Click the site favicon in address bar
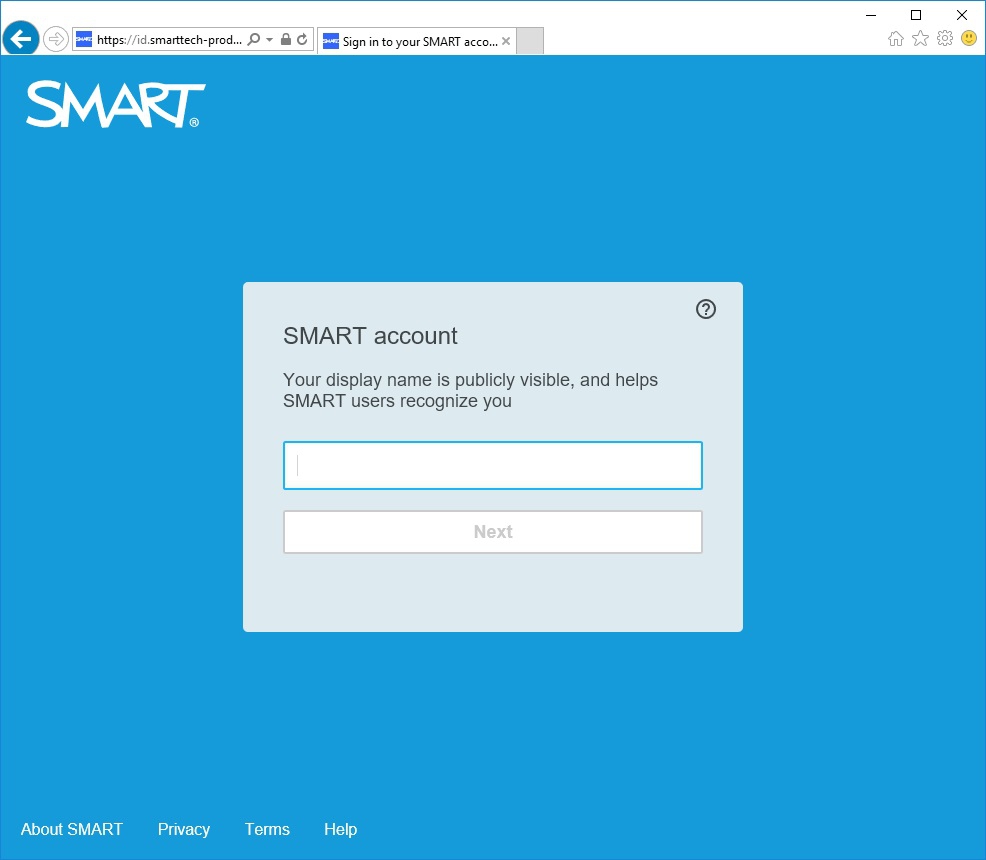The height and width of the screenshot is (860, 986). tap(84, 40)
